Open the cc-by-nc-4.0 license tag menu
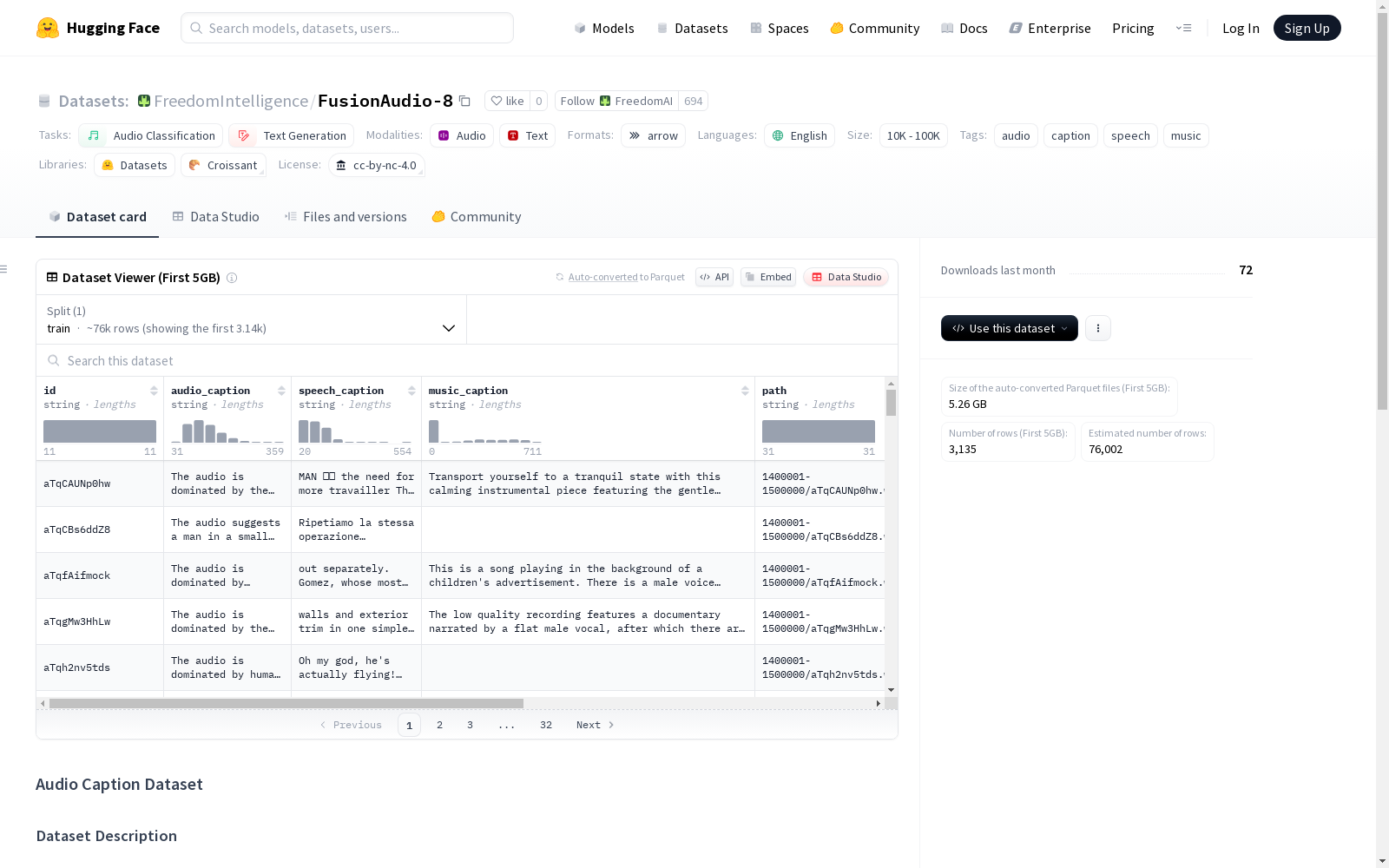Screen dimensions: 1389x868 (x=377, y=165)
